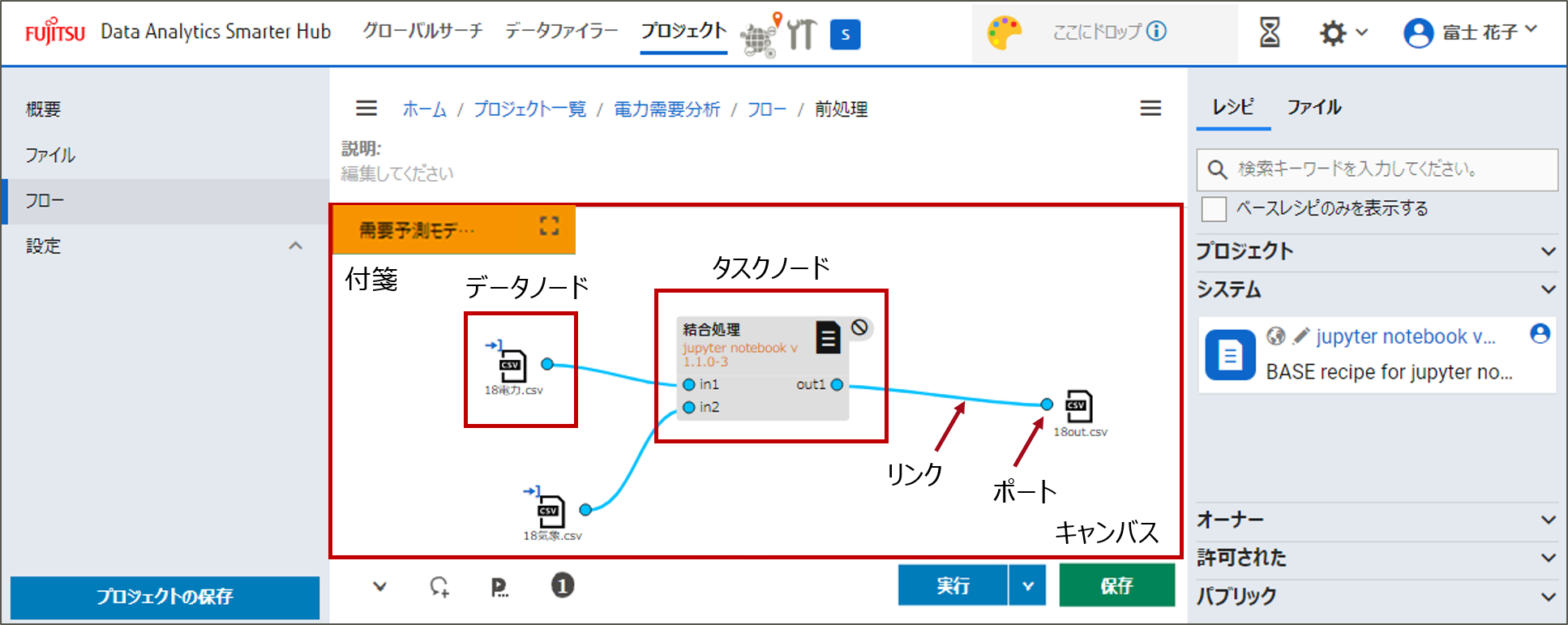Click the color palette icon

1004,33
